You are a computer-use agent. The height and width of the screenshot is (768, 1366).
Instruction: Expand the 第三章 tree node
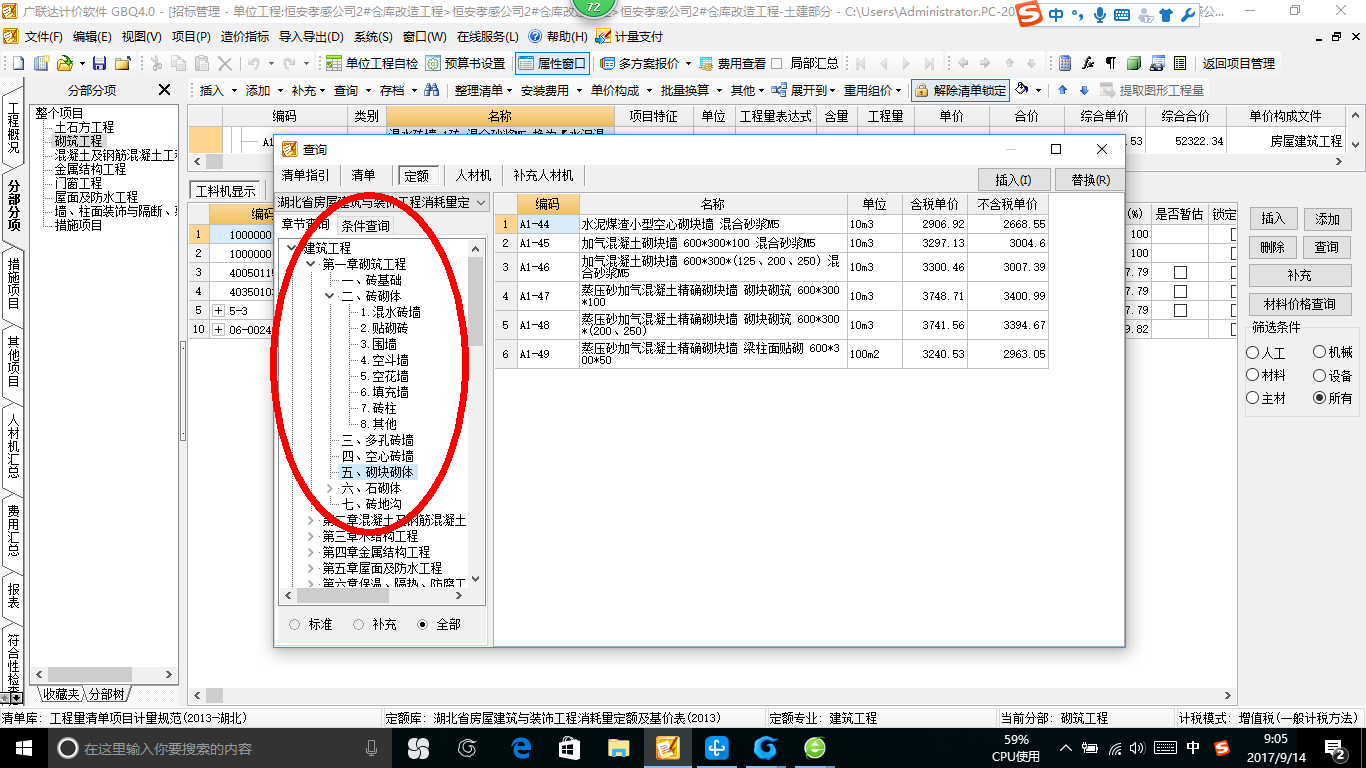[310, 536]
